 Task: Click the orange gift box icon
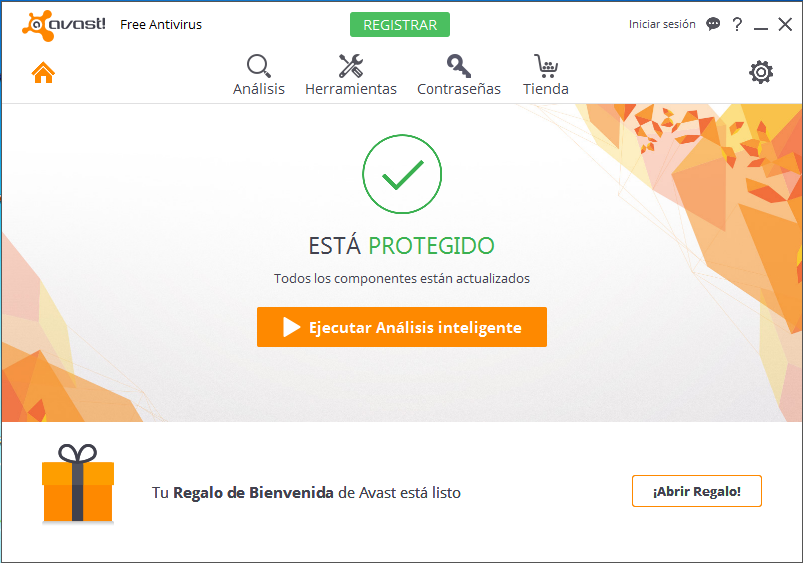pos(78,483)
